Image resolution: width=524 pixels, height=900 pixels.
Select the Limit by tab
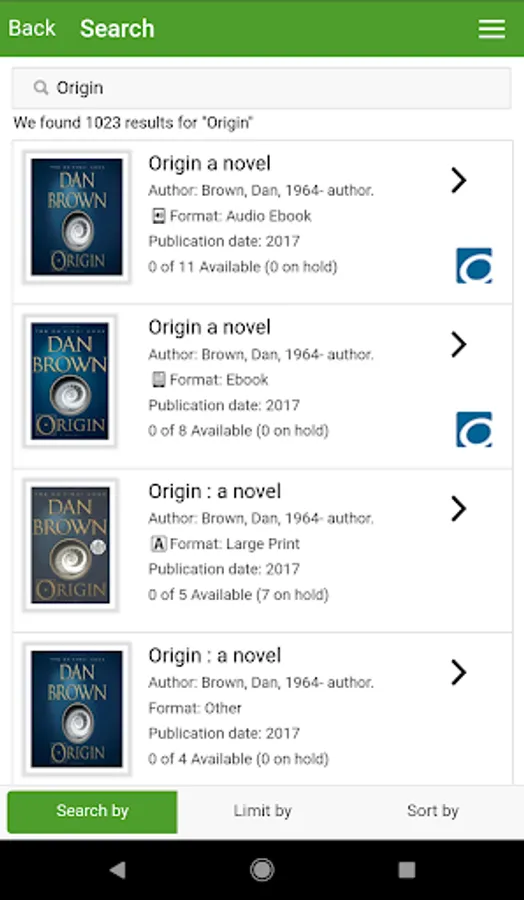262,812
